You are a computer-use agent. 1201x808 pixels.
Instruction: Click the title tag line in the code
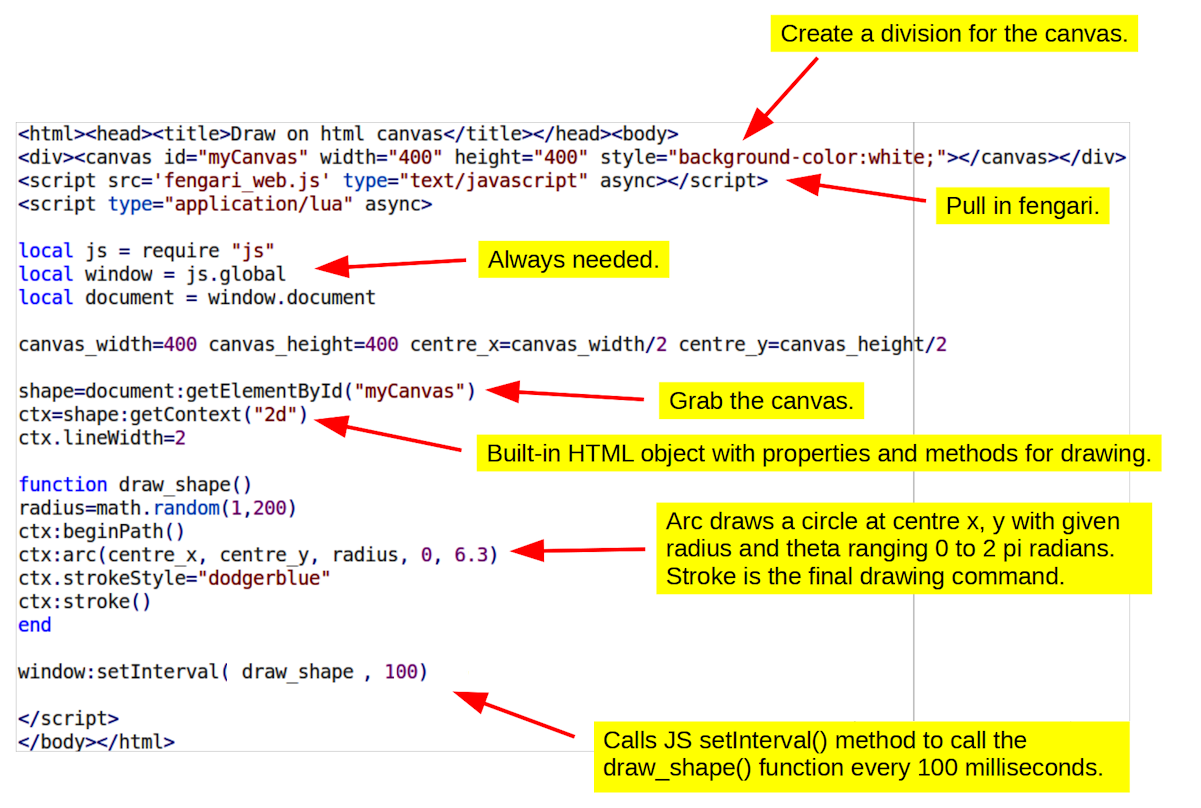[x=347, y=134]
